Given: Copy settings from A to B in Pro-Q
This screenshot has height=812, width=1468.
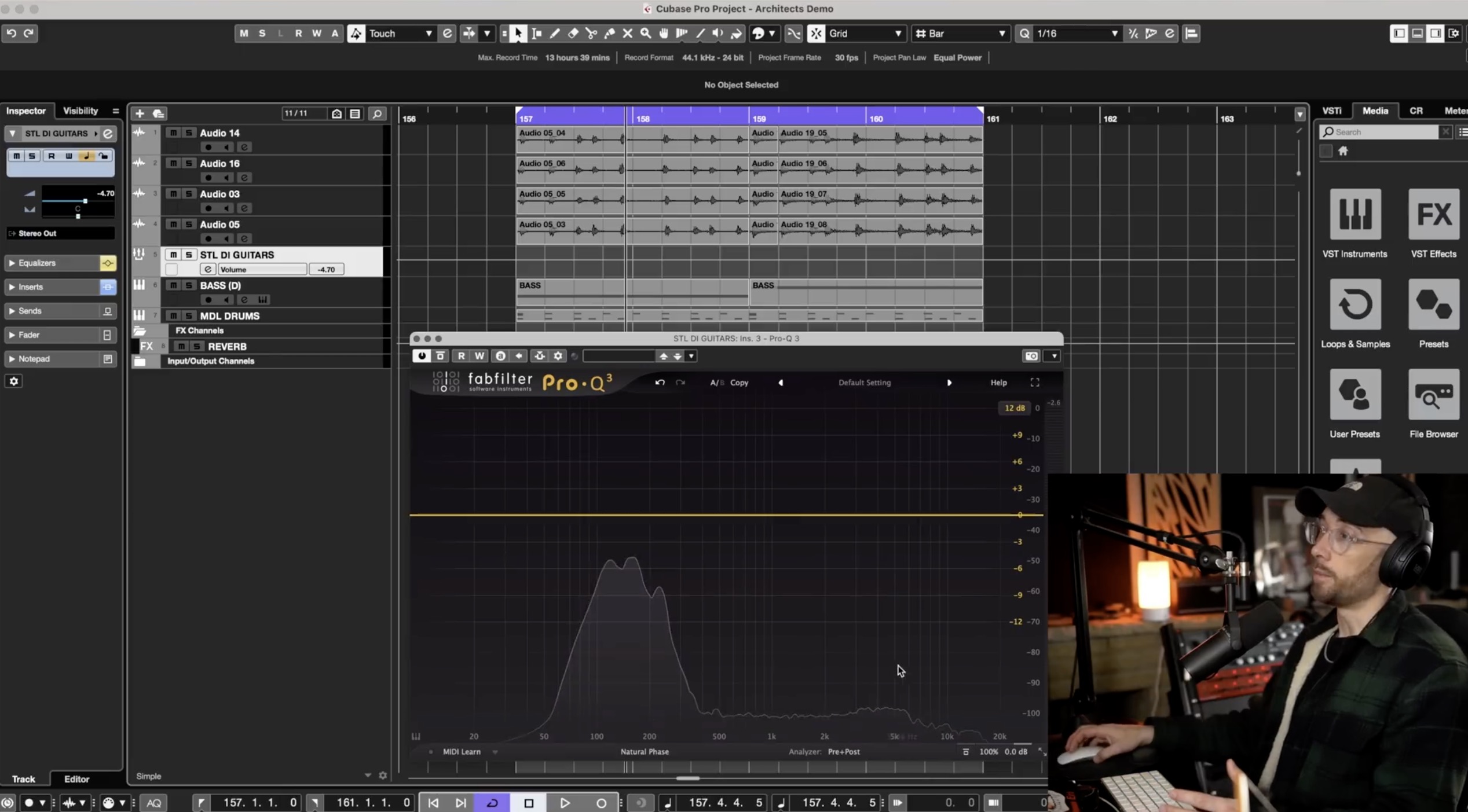Looking at the screenshot, I should pos(740,382).
